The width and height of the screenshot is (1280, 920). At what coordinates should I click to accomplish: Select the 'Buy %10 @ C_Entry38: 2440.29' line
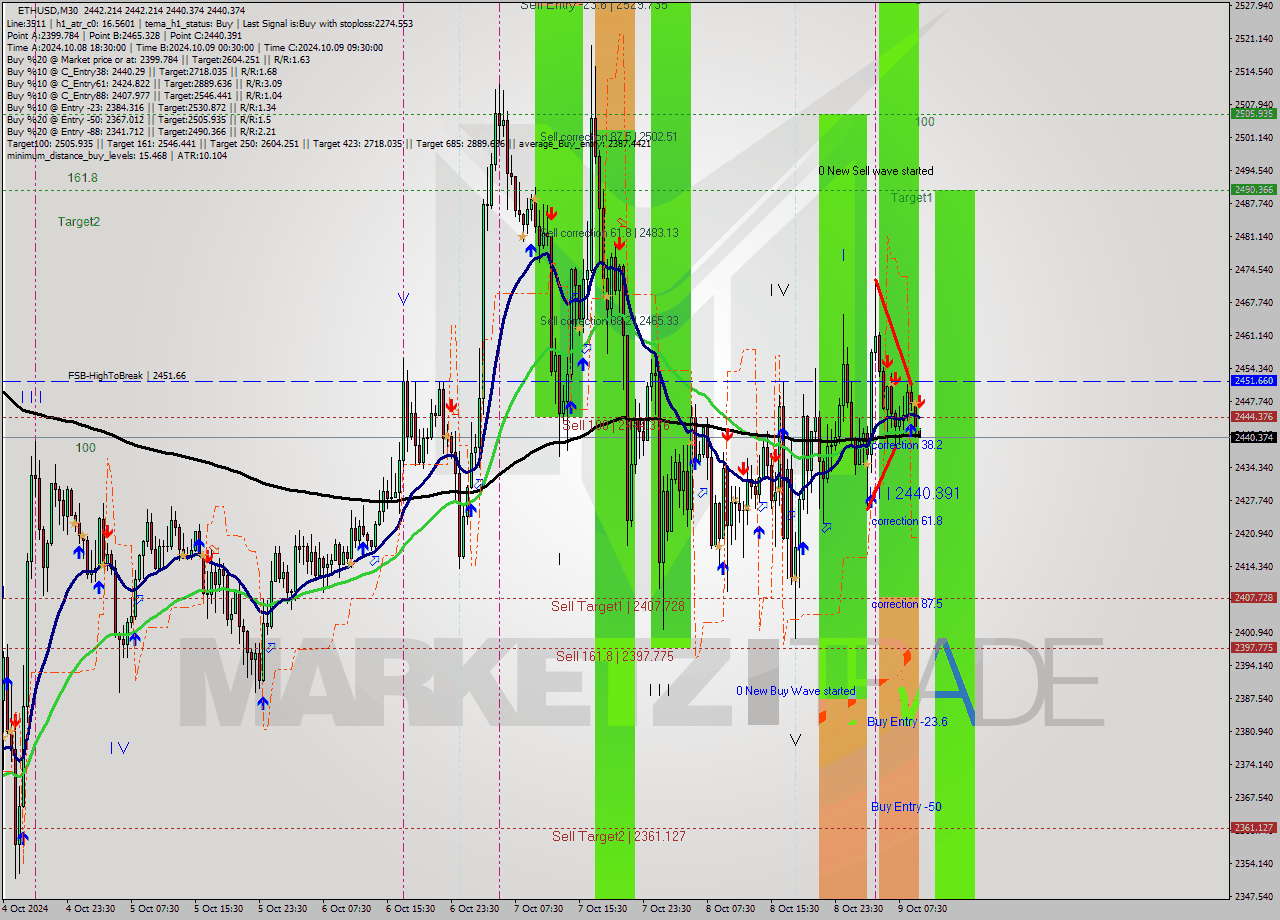click(x=141, y=71)
